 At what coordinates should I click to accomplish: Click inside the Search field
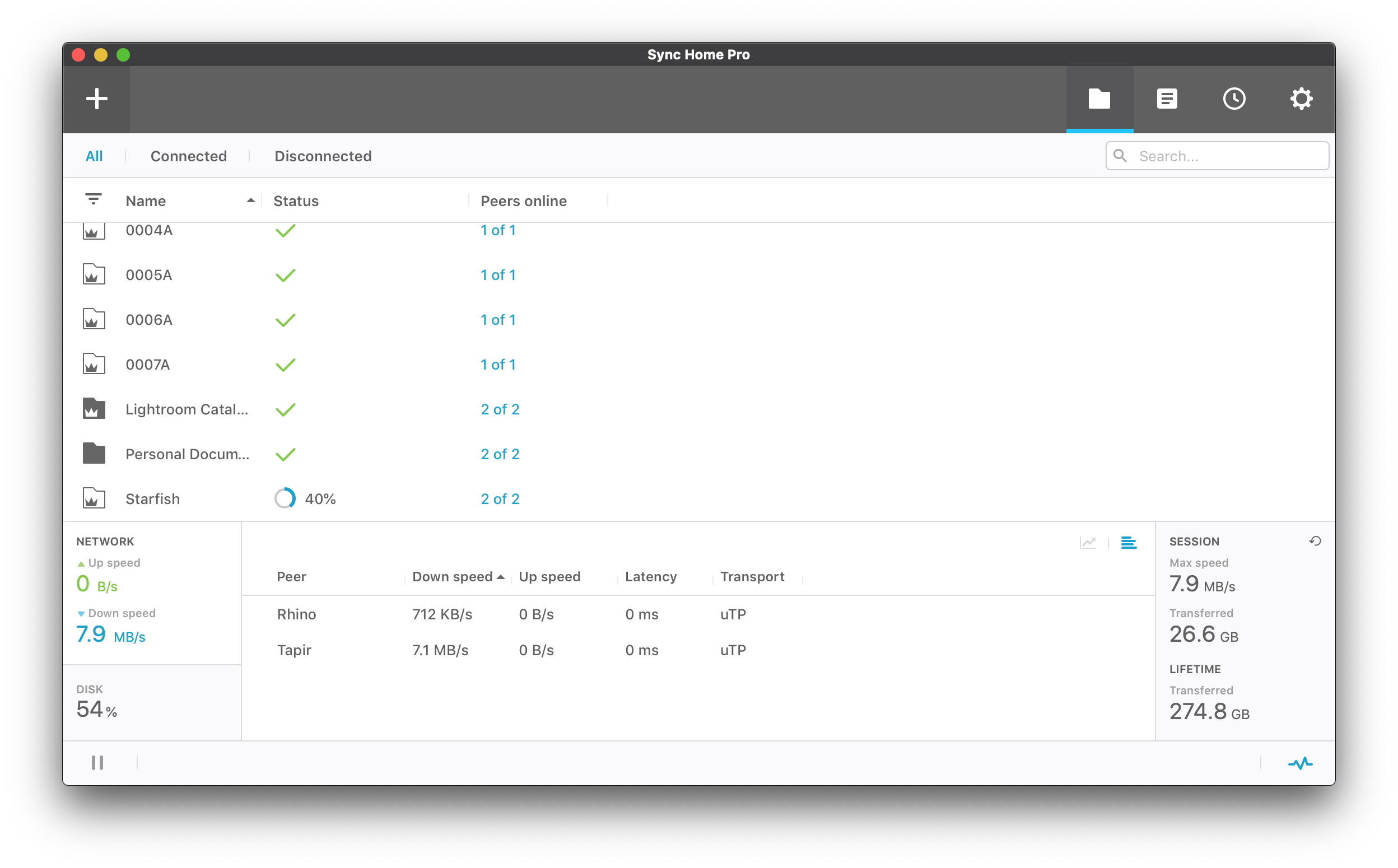click(1217, 156)
